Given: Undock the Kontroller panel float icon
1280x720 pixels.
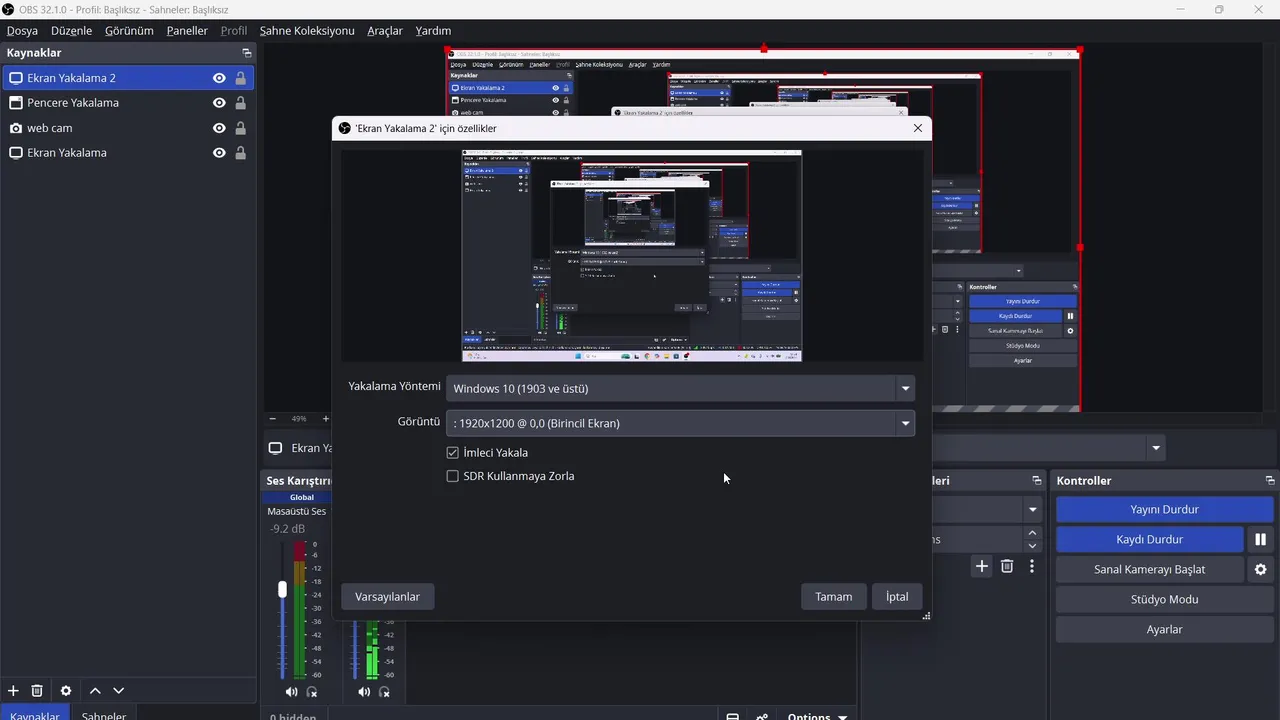Looking at the screenshot, I should (x=1270, y=481).
